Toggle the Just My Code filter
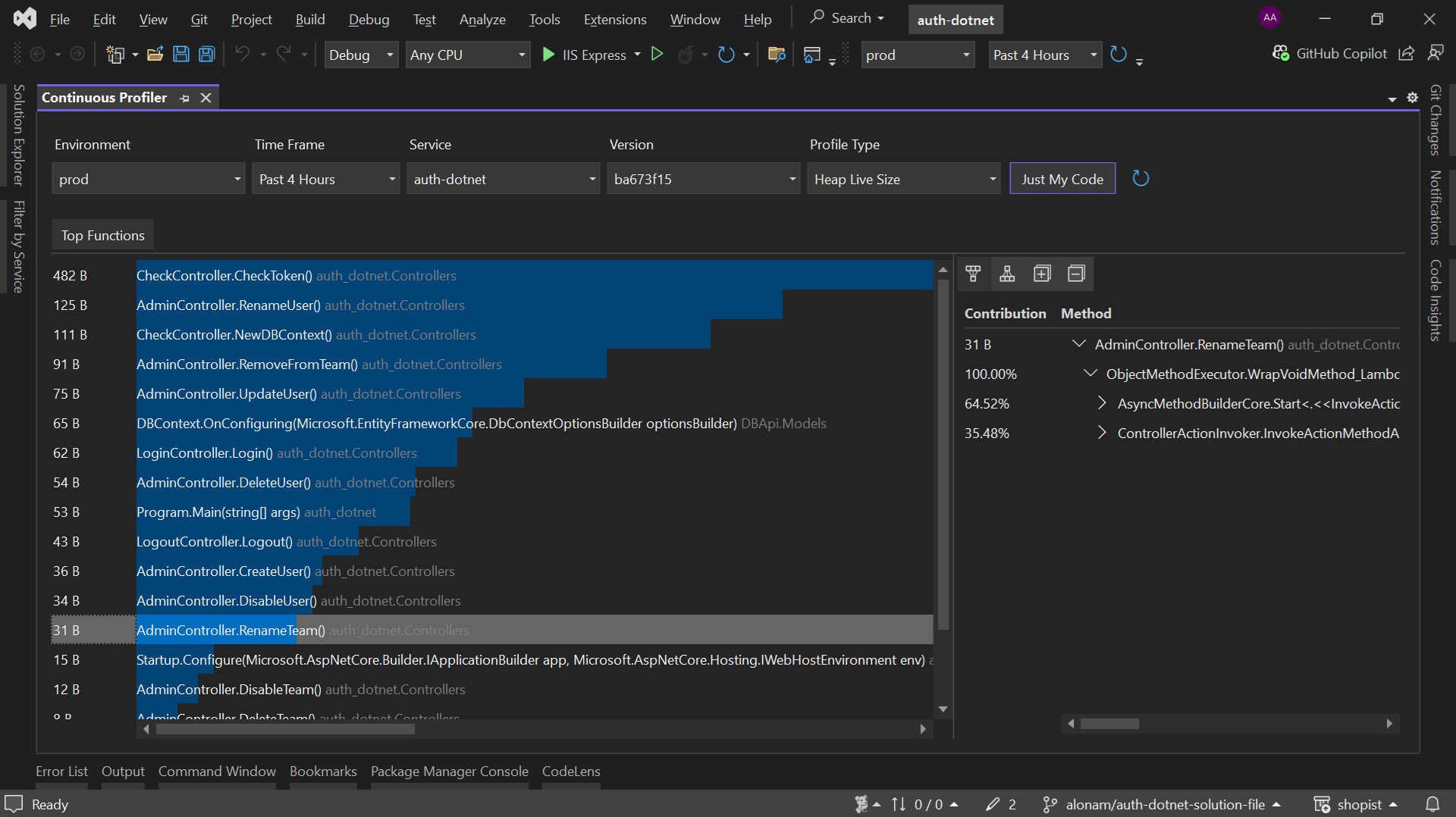 click(1062, 178)
